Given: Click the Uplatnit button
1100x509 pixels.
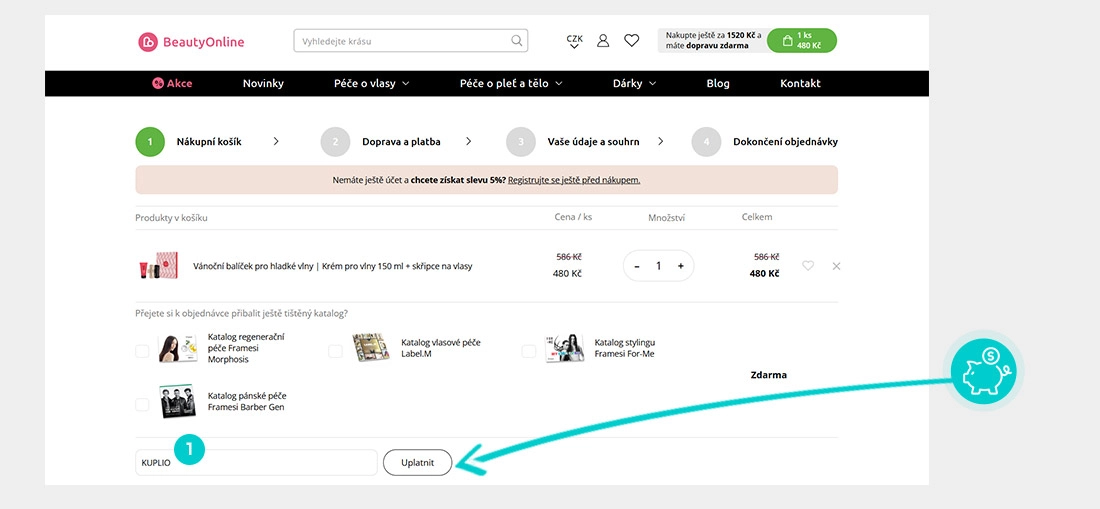Looking at the screenshot, I should pos(417,463).
